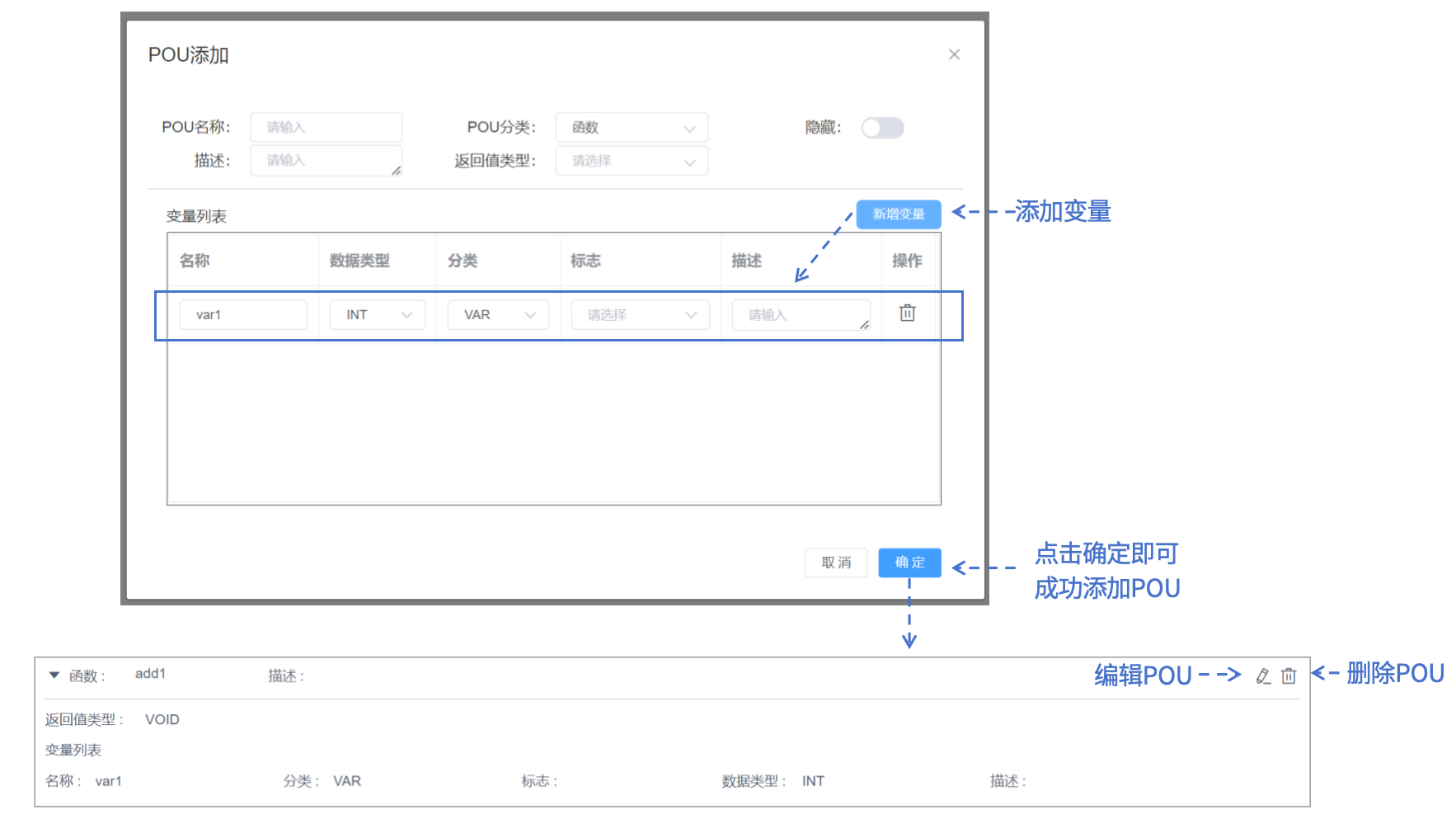Viewport: 1456px width, 838px height.
Task: Click the add1 function name
Action: coord(150,674)
